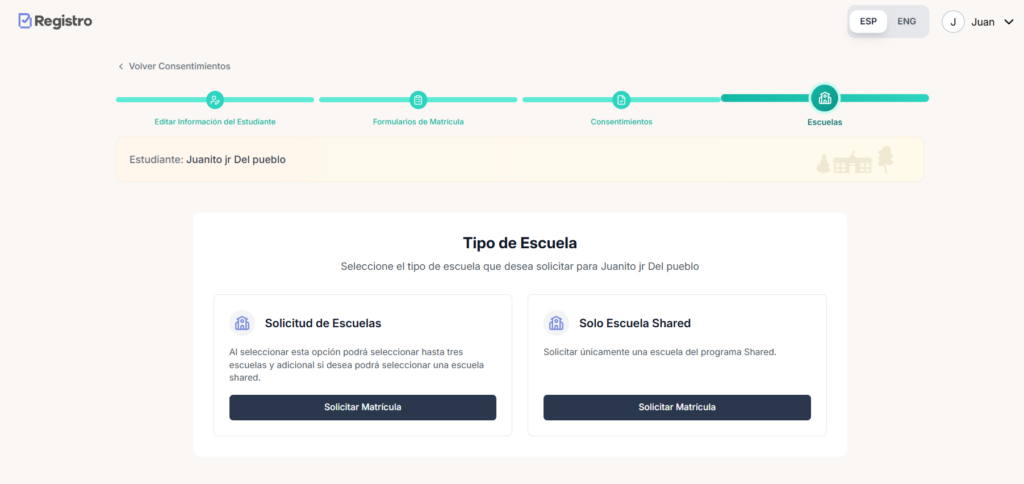Click the Registro logo icon
The width and height of the screenshot is (1024, 484).
coord(25,21)
